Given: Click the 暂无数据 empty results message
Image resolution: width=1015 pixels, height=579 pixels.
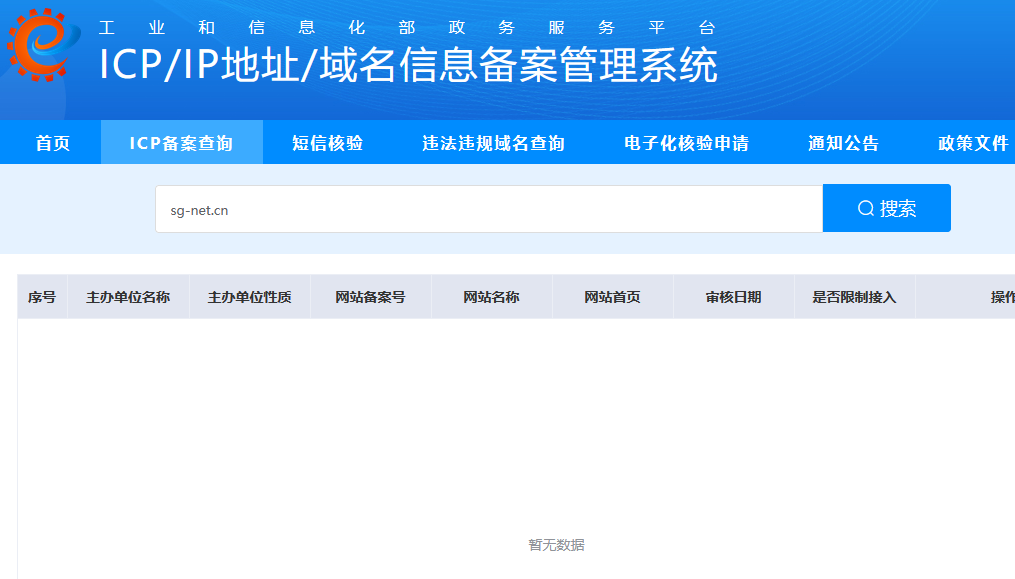Looking at the screenshot, I should click(557, 545).
